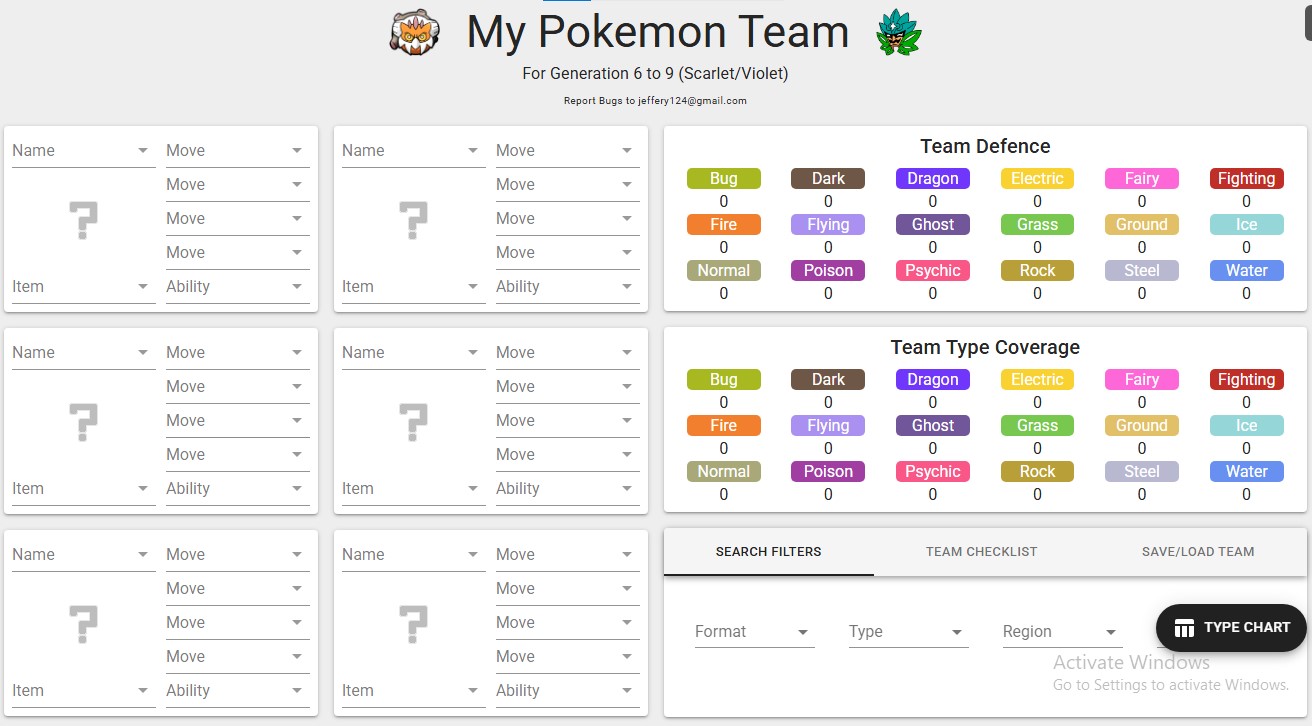This screenshot has height=726, width=1312.
Task: Open the Name dropdown in top-left card
Action: (83, 151)
